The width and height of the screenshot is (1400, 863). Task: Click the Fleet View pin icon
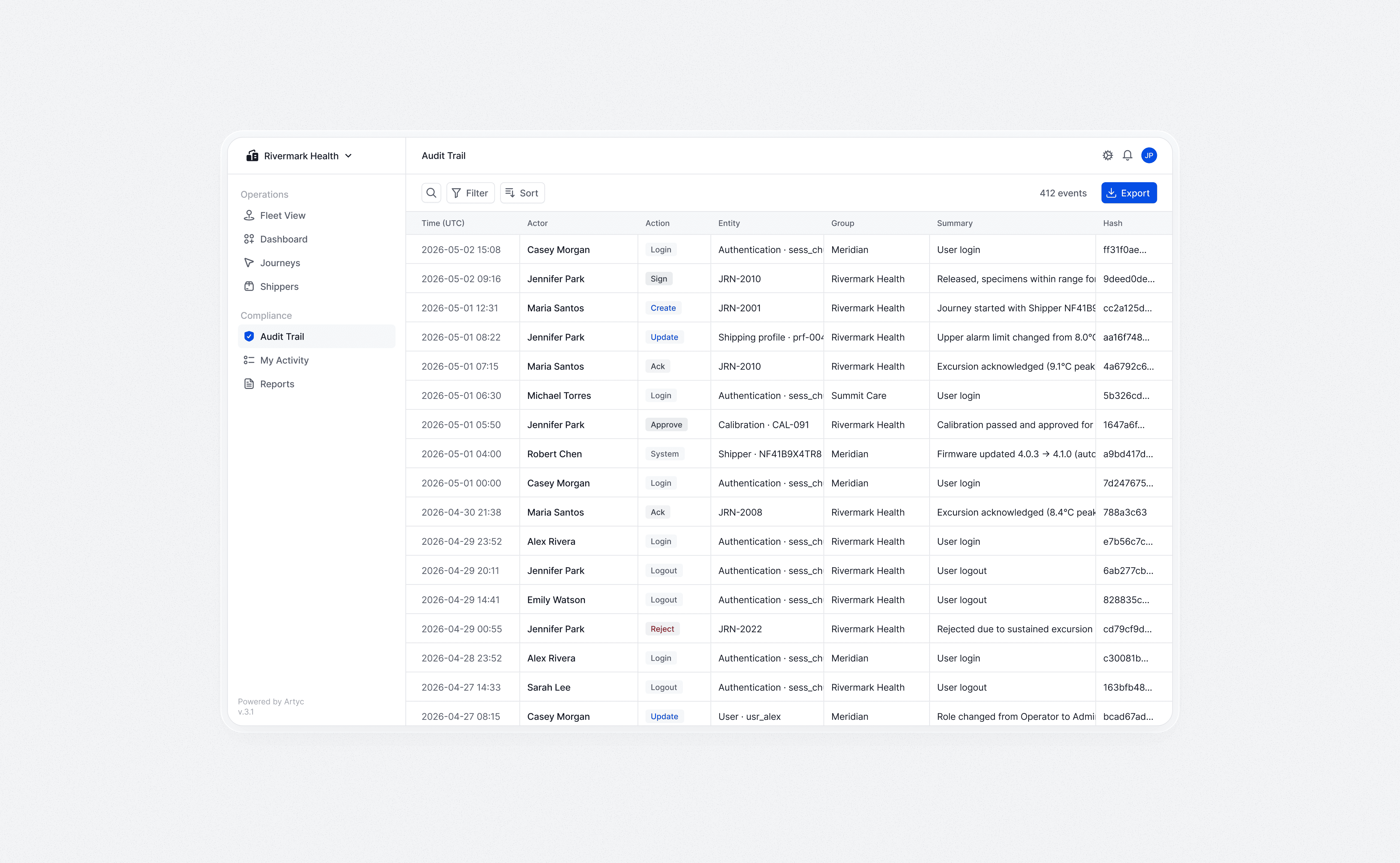249,215
